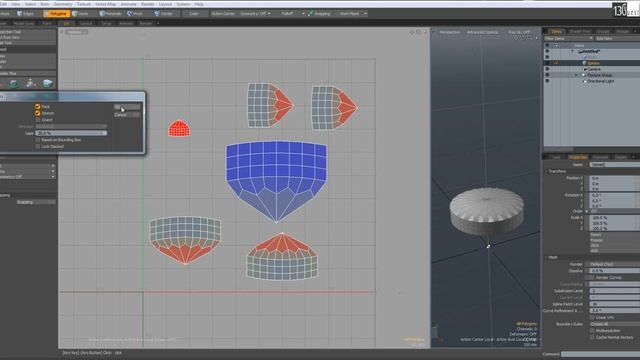Screen dimensions: 640x360
Task: Open the Render menu
Action: pyautogui.click(x=148, y=4)
